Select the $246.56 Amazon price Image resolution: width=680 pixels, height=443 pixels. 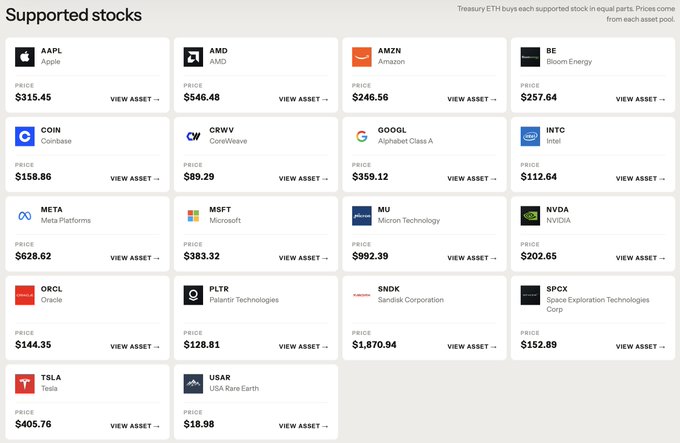click(370, 98)
